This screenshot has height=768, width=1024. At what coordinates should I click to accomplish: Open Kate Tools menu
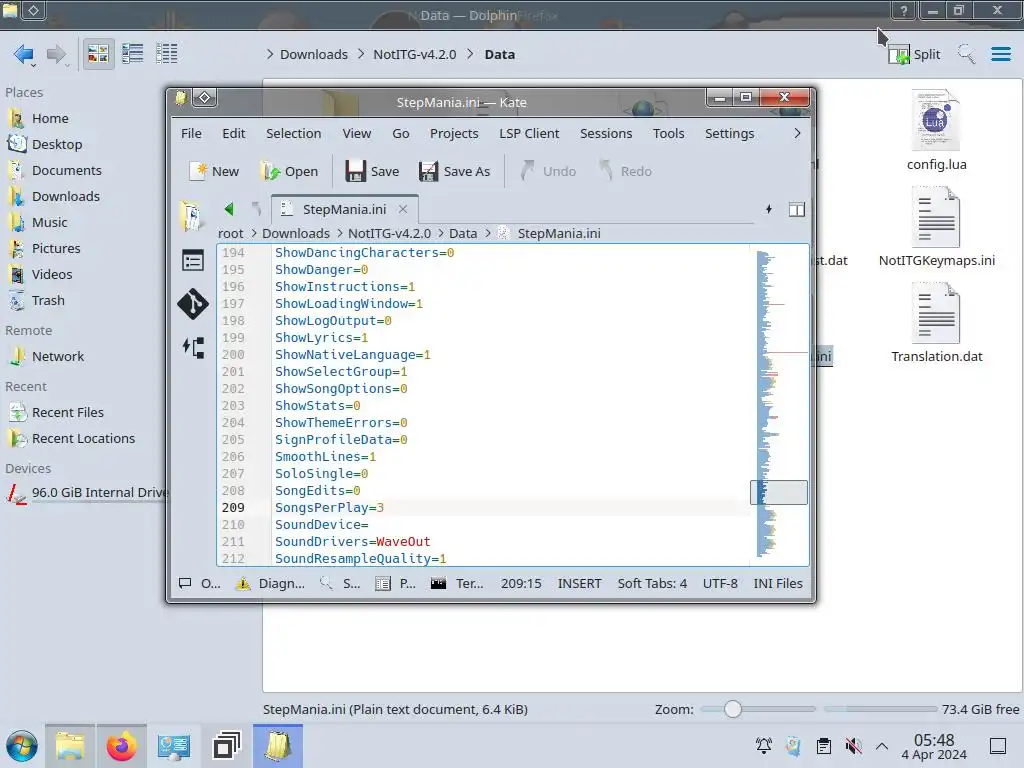(668, 133)
